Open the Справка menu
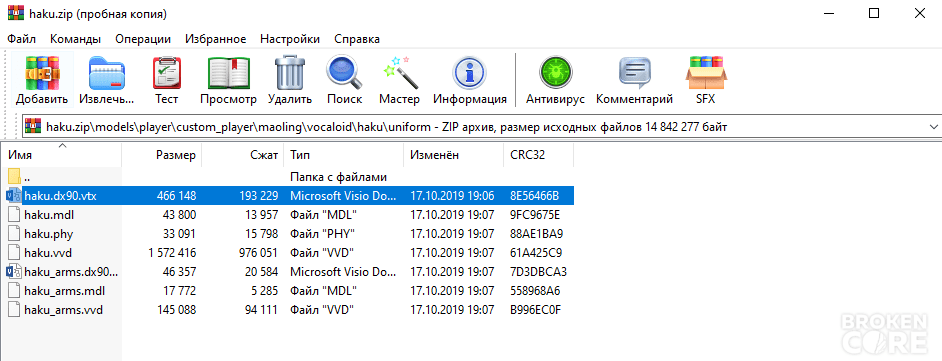The height and width of the screenshot is (361, 942). [357, 39]
